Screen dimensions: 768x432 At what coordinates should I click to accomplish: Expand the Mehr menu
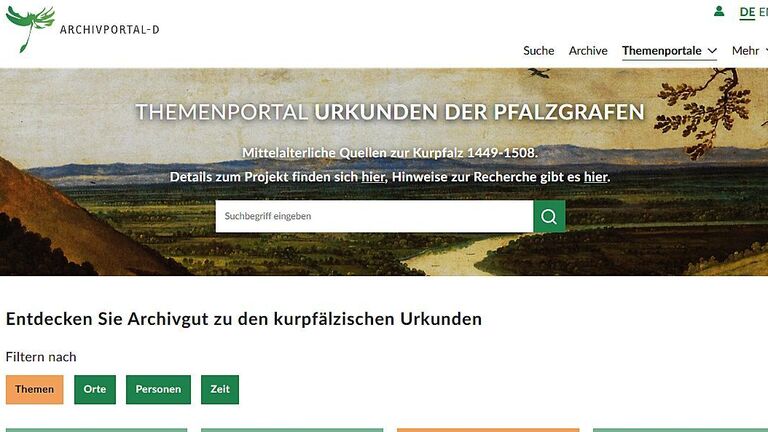tap(749, 50)
